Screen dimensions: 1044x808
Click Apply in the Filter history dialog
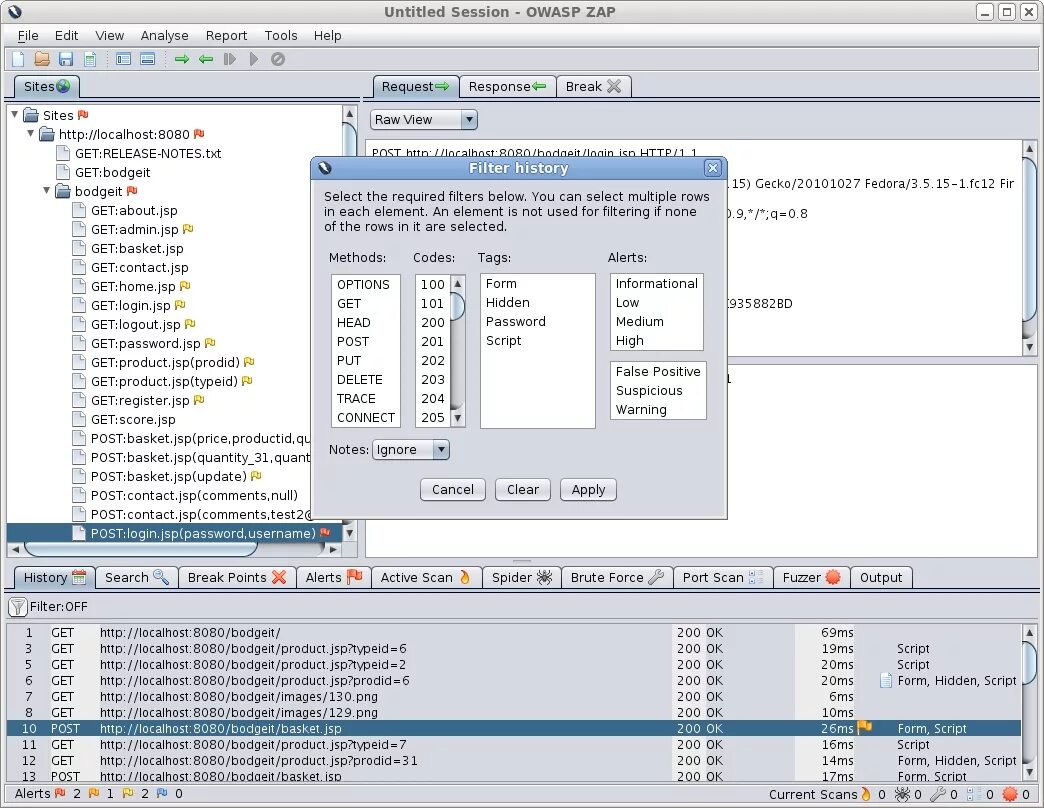pyautogui.click(x=588, y=490)
